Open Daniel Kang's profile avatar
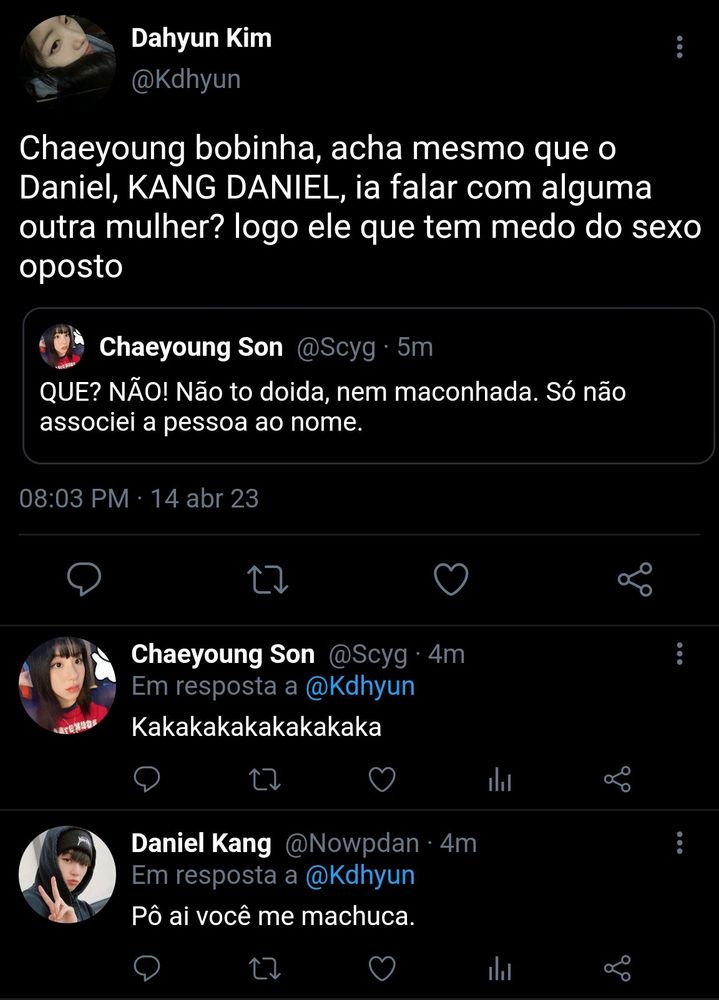Image resolution: width=719 pixels, height=1000 pixels. click(x=67, y=872)
